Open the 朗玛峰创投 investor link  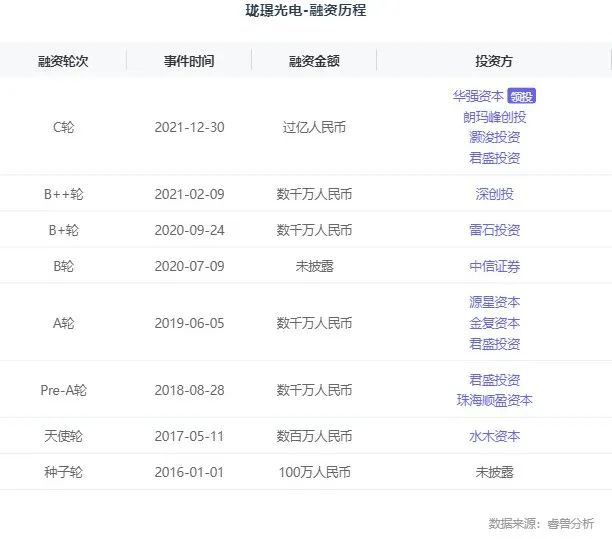point(494,116)
